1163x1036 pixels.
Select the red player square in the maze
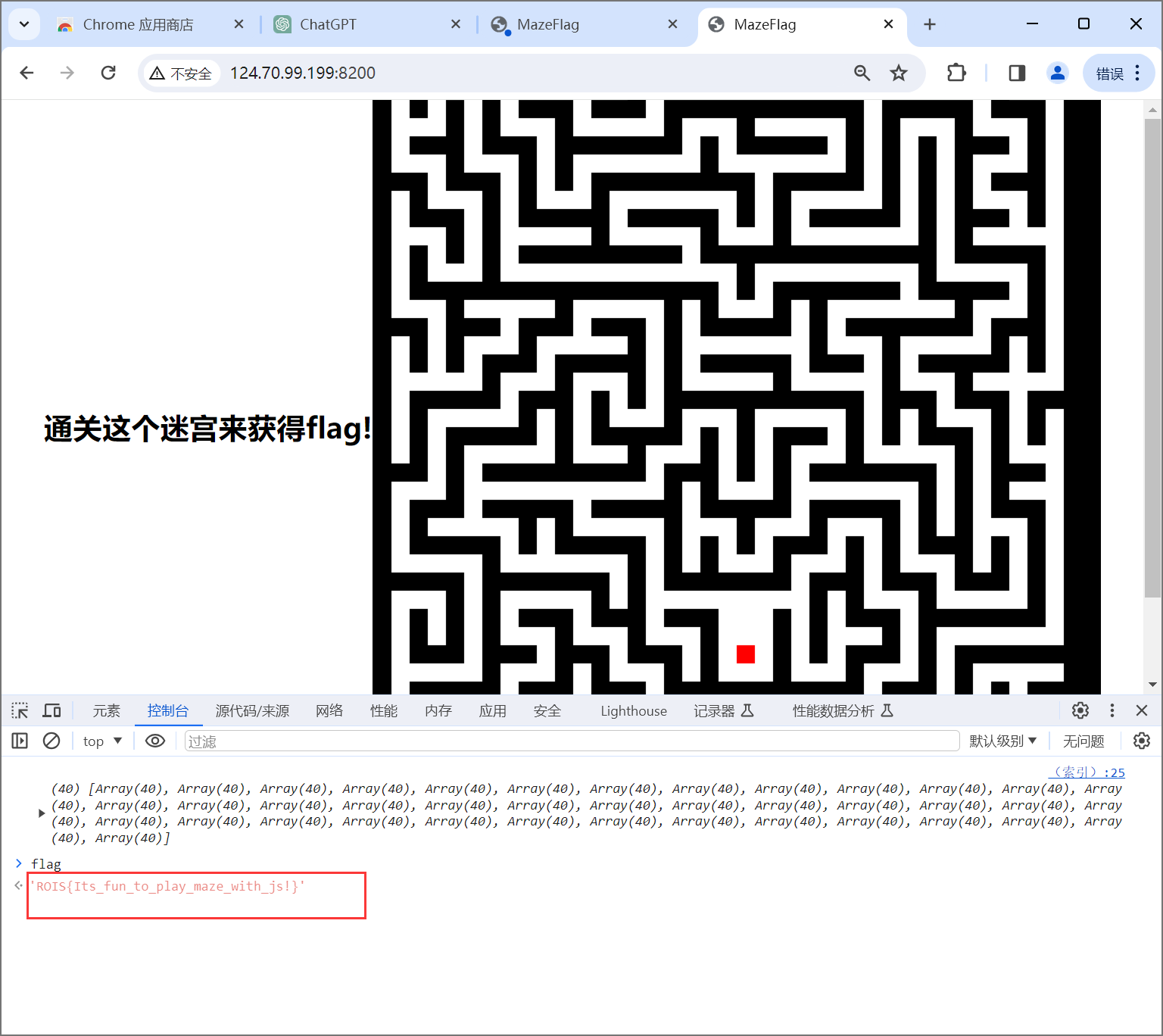(744, 653)
